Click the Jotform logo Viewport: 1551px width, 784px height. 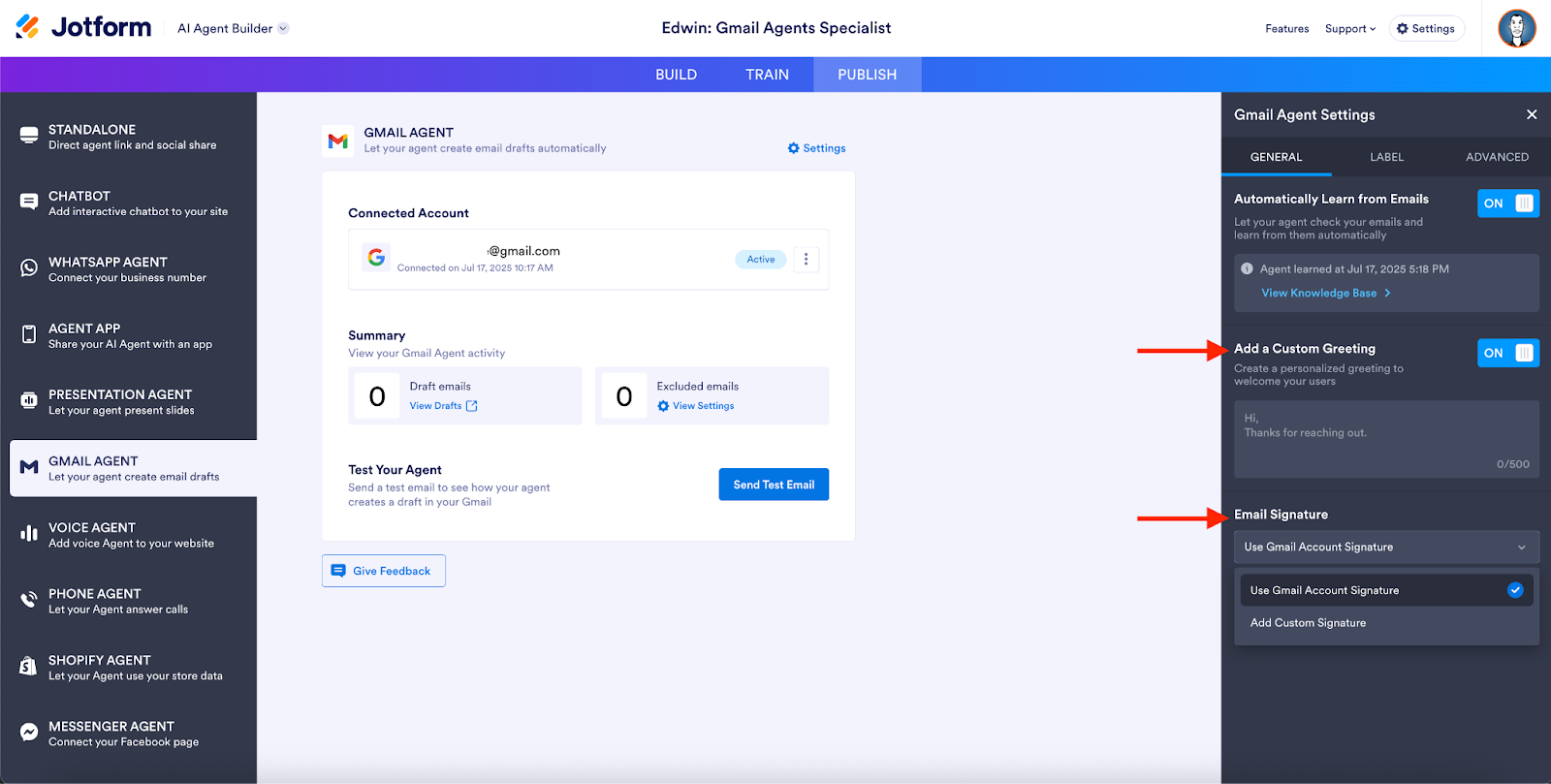[84, 27]
